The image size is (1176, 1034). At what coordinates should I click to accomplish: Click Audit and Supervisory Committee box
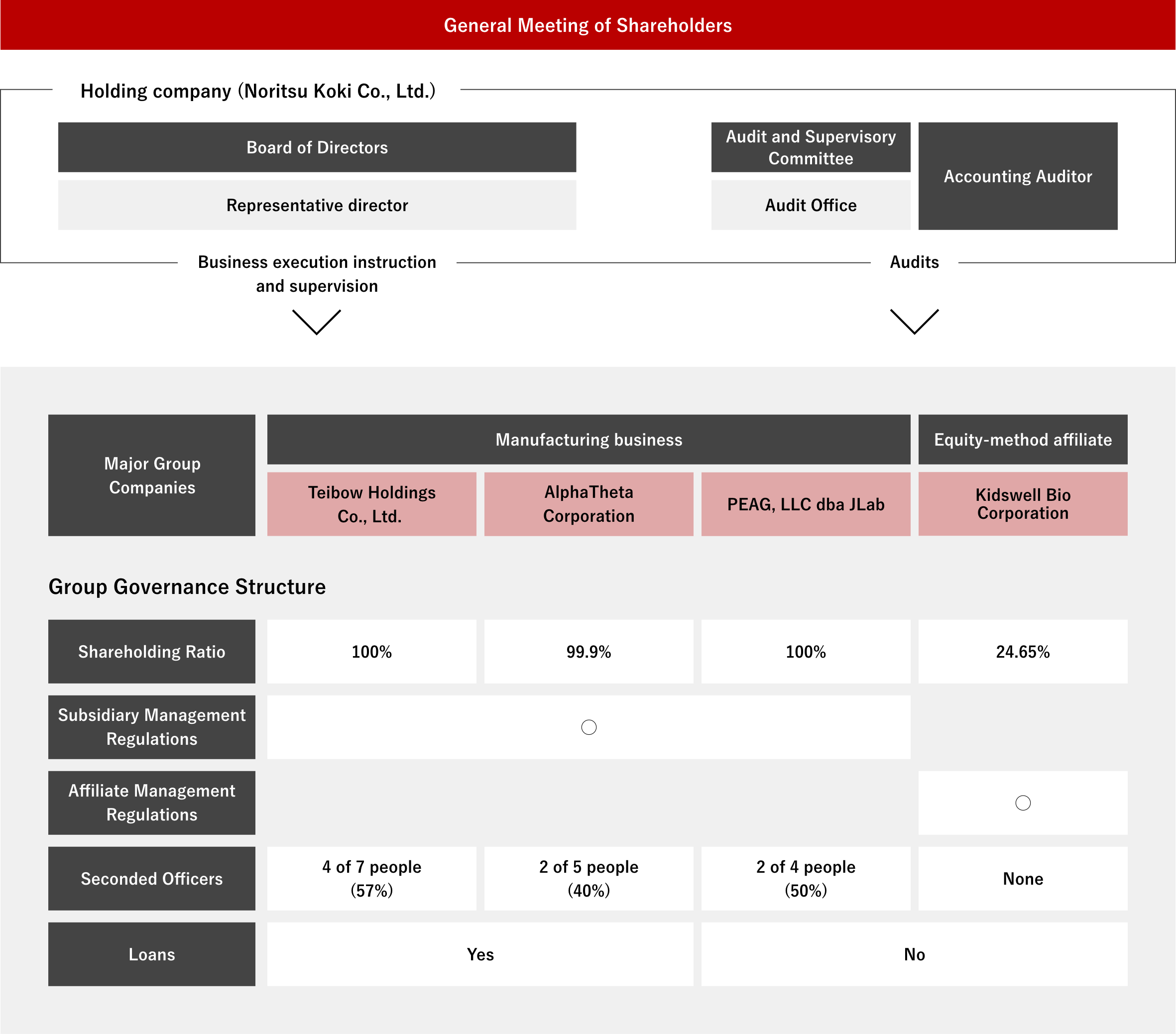coord(811,147)
